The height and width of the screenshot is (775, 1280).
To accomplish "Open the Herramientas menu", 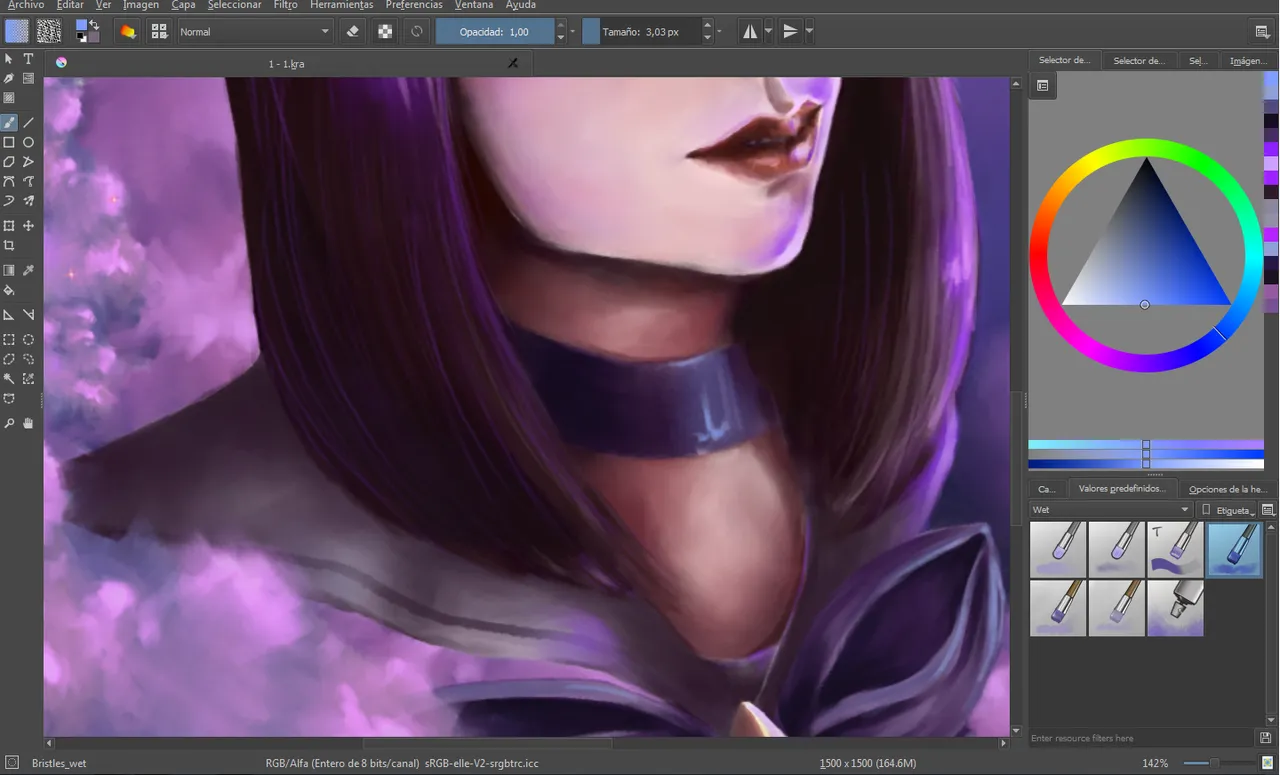I will (x=341, y=5).
